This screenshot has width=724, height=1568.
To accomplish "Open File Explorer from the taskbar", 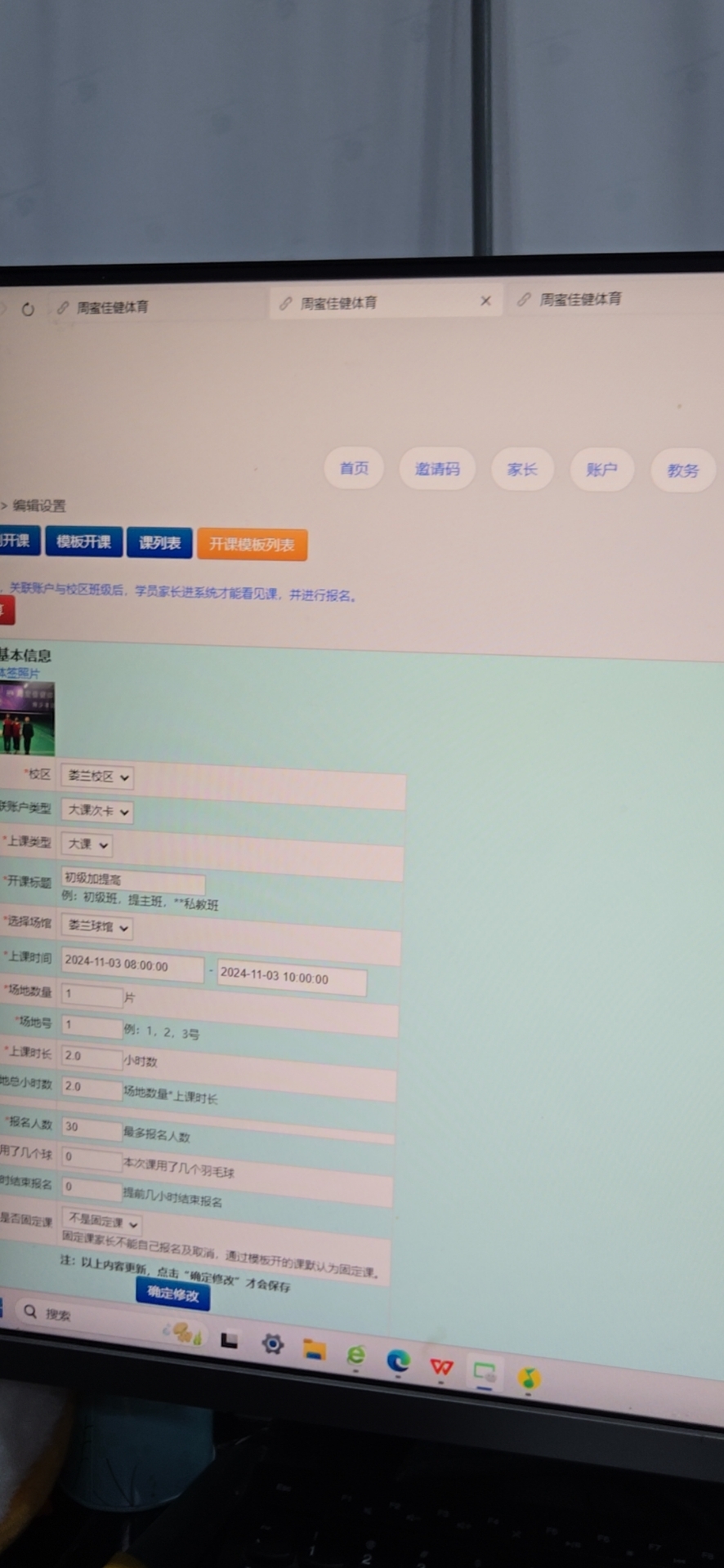I will click(x=314, y=1350).
